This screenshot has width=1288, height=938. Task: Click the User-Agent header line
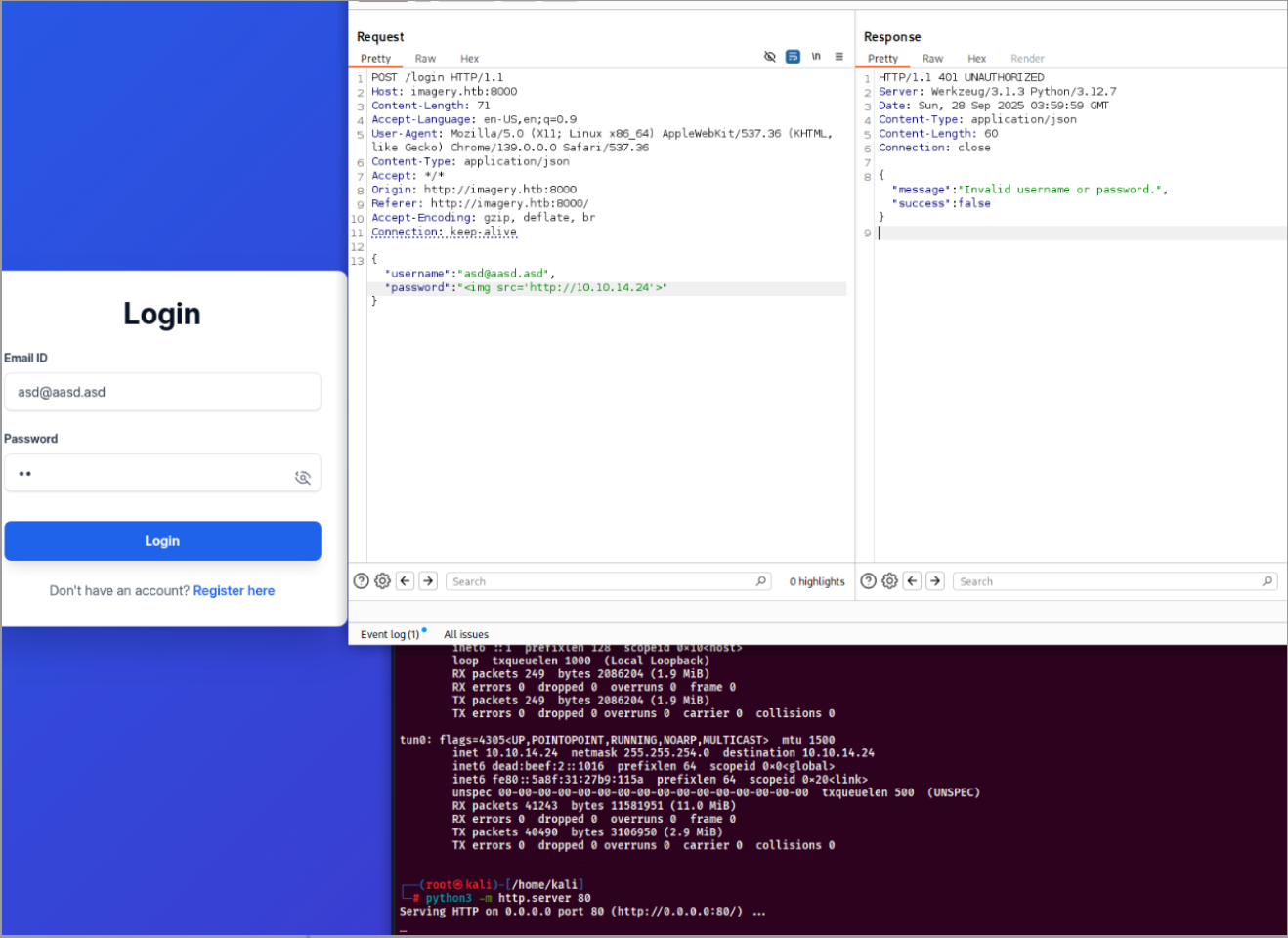(x=602, y=141)
